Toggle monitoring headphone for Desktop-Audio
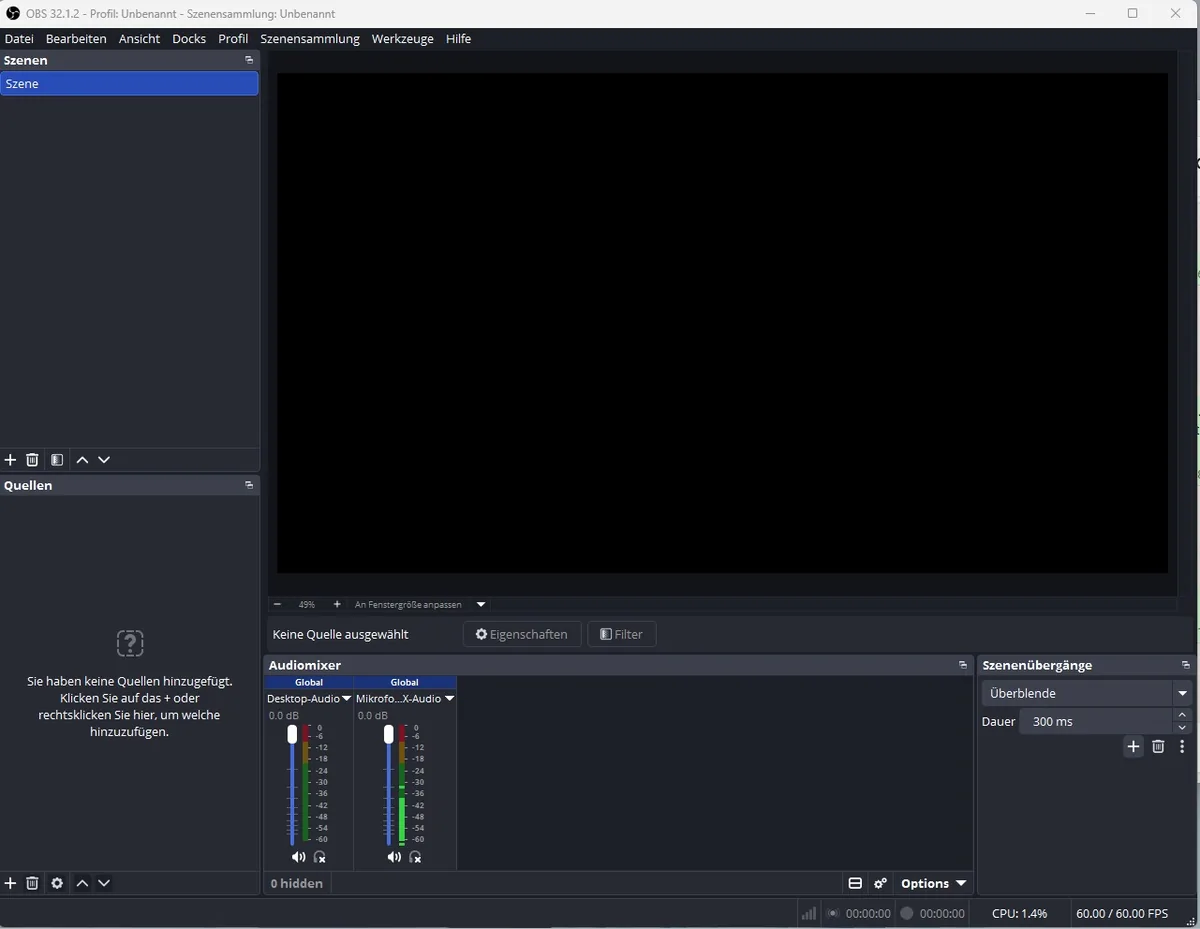 320,857
